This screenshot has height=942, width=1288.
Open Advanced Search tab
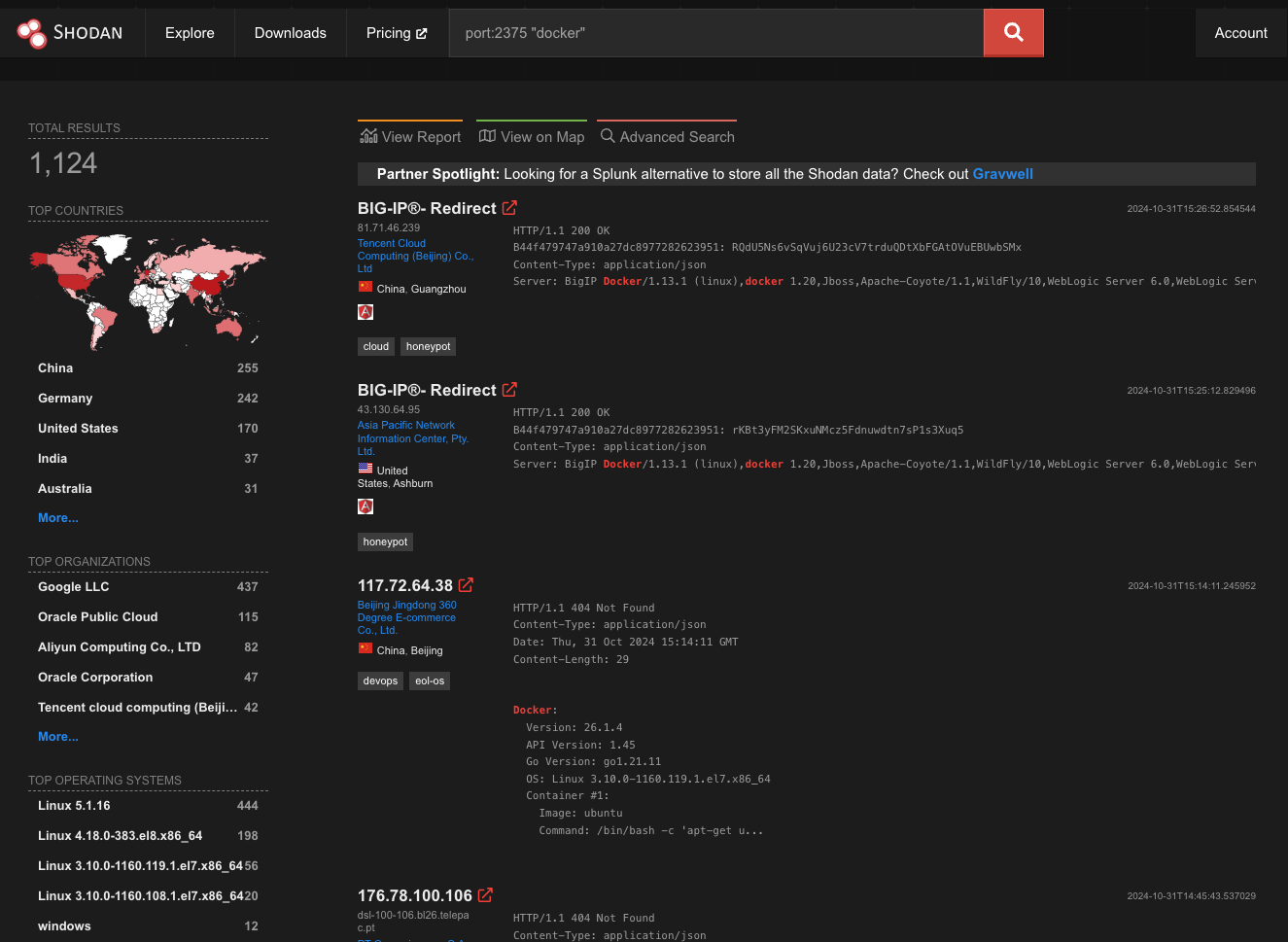(x=667, y=136)
